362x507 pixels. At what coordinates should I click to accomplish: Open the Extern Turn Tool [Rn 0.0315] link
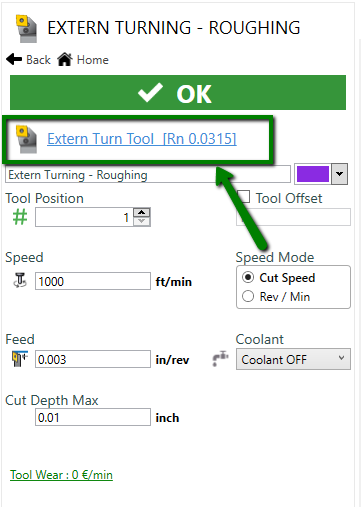pos(142,139)
